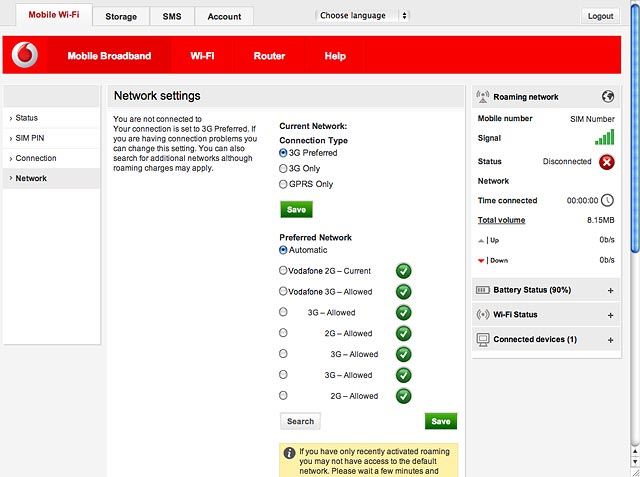Click the battery icon in Battery Status
Image resolution: width=640 pixels, height=477 pixels.
(x=483, y=290)
